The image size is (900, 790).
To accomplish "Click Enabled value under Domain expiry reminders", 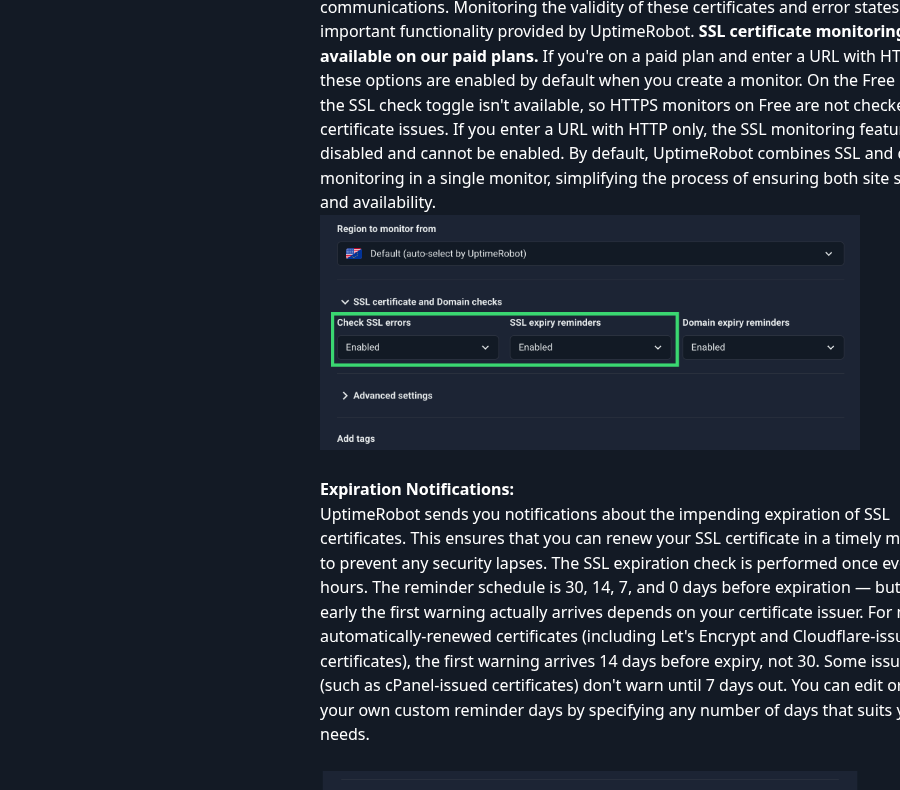I will [x=708, y=347].
